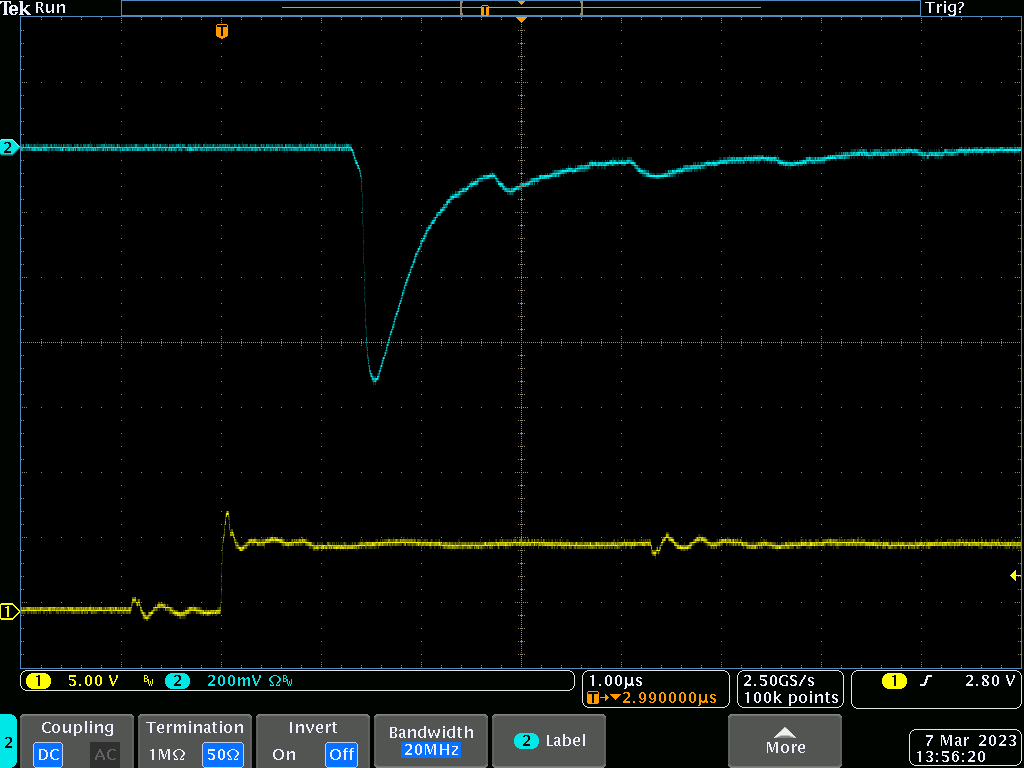The image size is (1024, 768).
Task: Expand the More menu options
Action: tap(785, 741)
